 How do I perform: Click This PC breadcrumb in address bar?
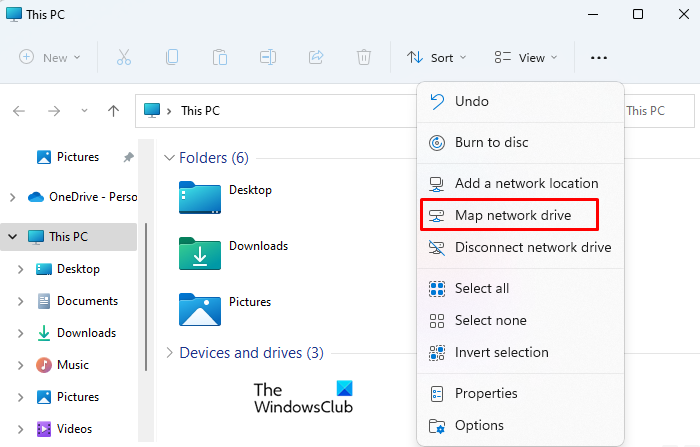point(200,111)
